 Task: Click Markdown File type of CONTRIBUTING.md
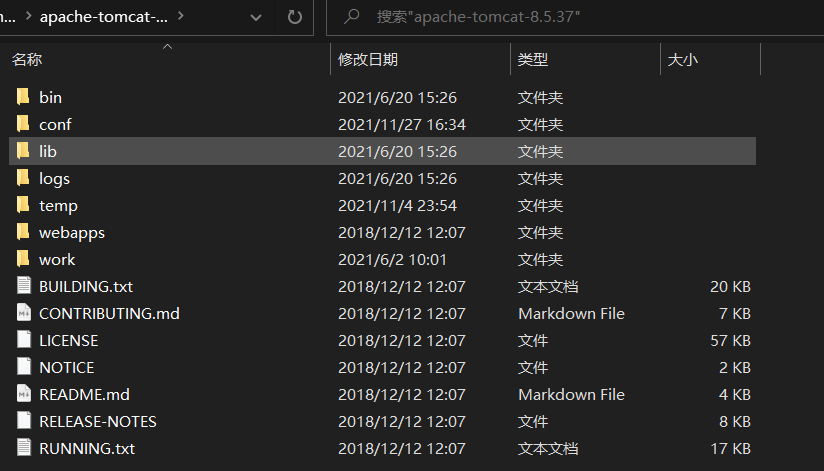click(x=571, y=313)
